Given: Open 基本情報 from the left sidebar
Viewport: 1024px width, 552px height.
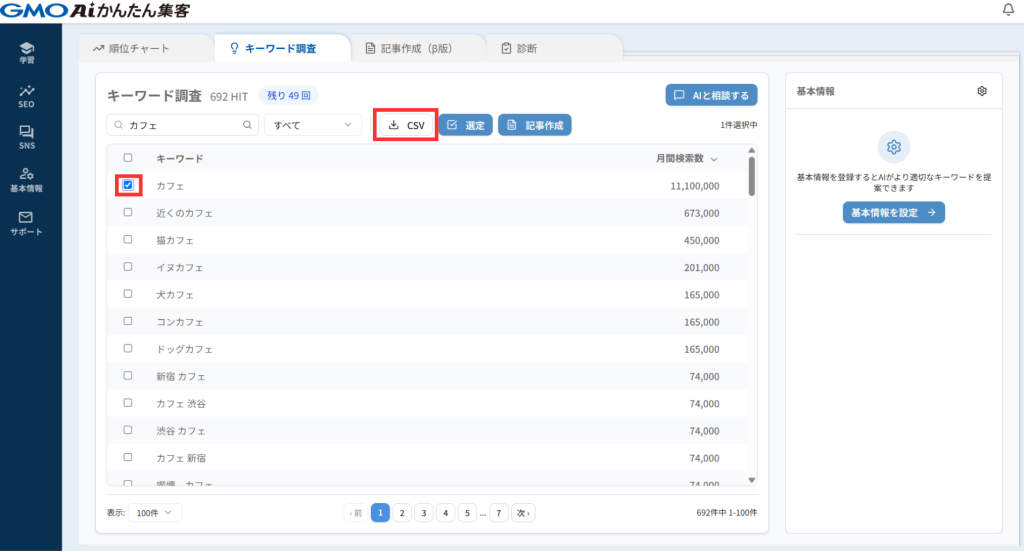Looking at the screenshot, I should 26,179.
